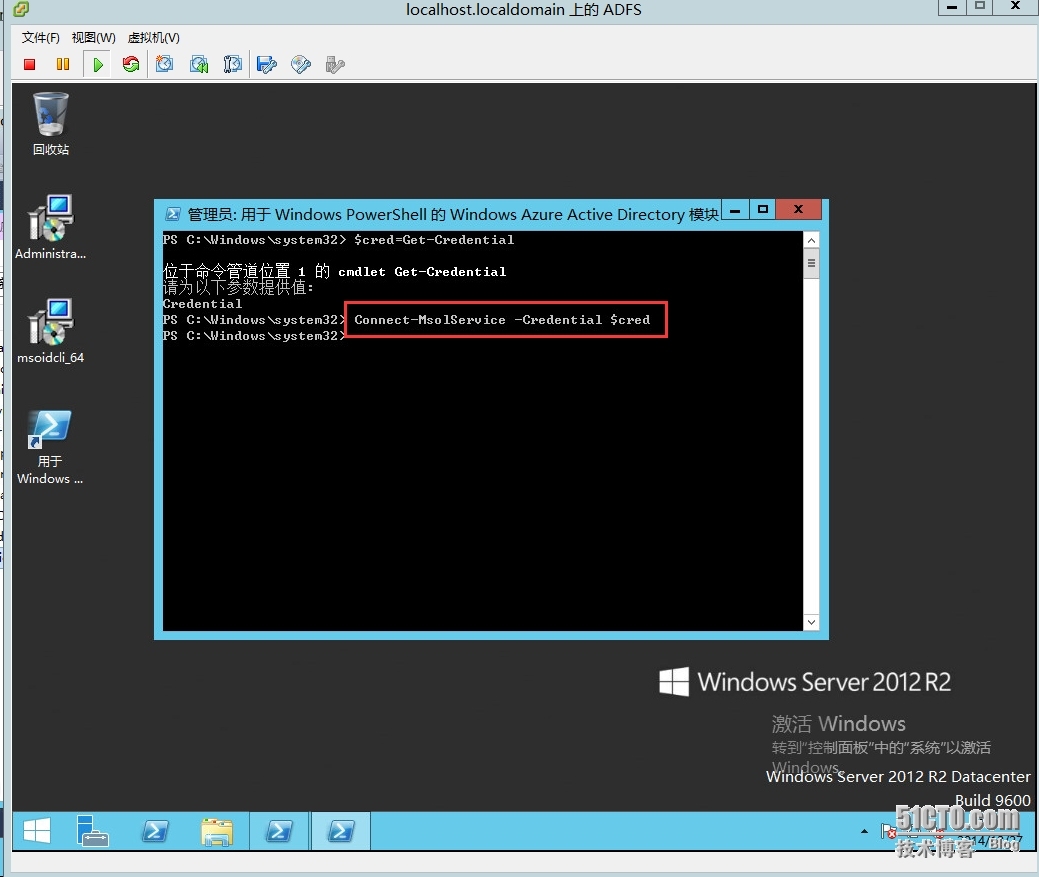Click the PowerShell window title icon
The width and height of the screenshot is (1039, 877).
click(x=172, y=214)
